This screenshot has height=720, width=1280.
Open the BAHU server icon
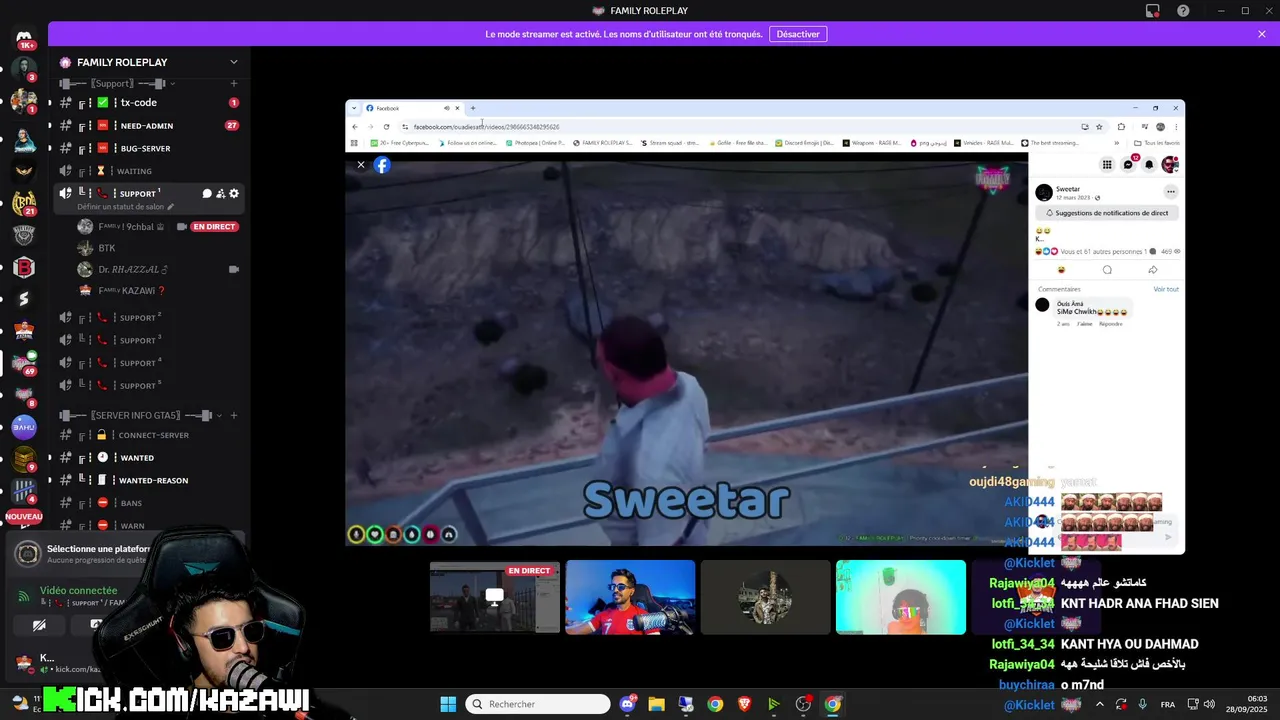(24, 427)
